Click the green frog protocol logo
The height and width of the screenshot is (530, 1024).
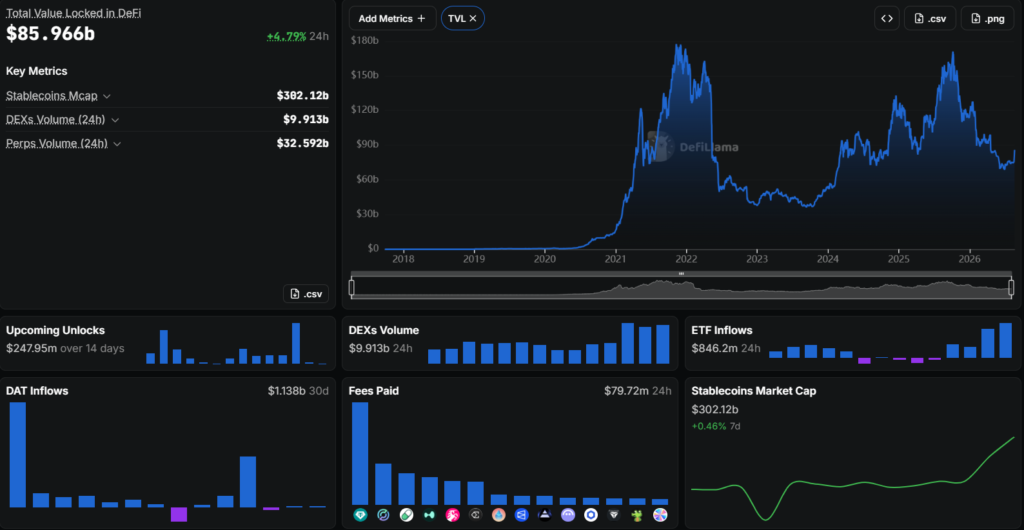(637, 515)
